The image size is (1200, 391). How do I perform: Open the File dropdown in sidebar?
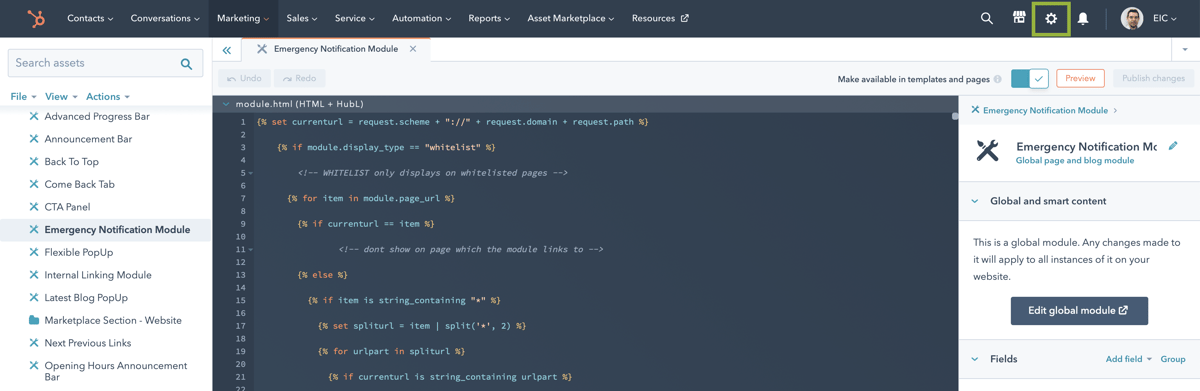pyautogui.click(x=23, y=97)
